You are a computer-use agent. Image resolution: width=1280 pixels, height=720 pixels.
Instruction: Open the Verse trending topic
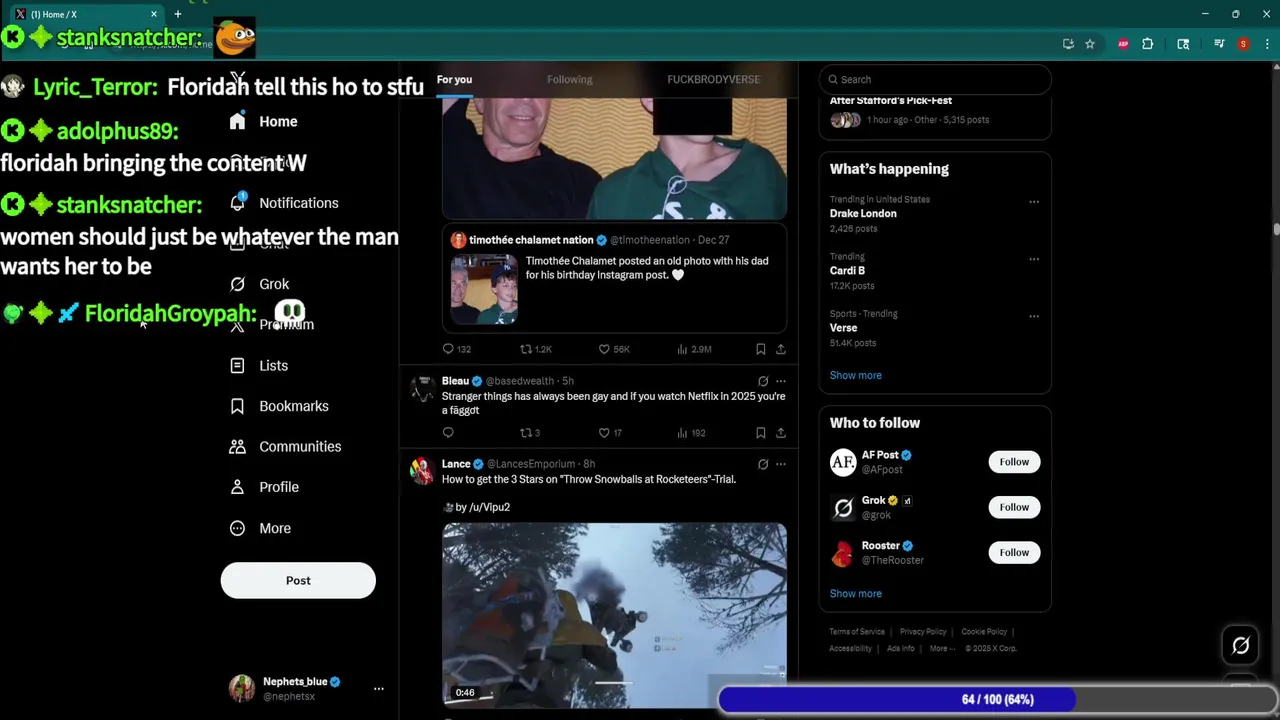(843, 327)
